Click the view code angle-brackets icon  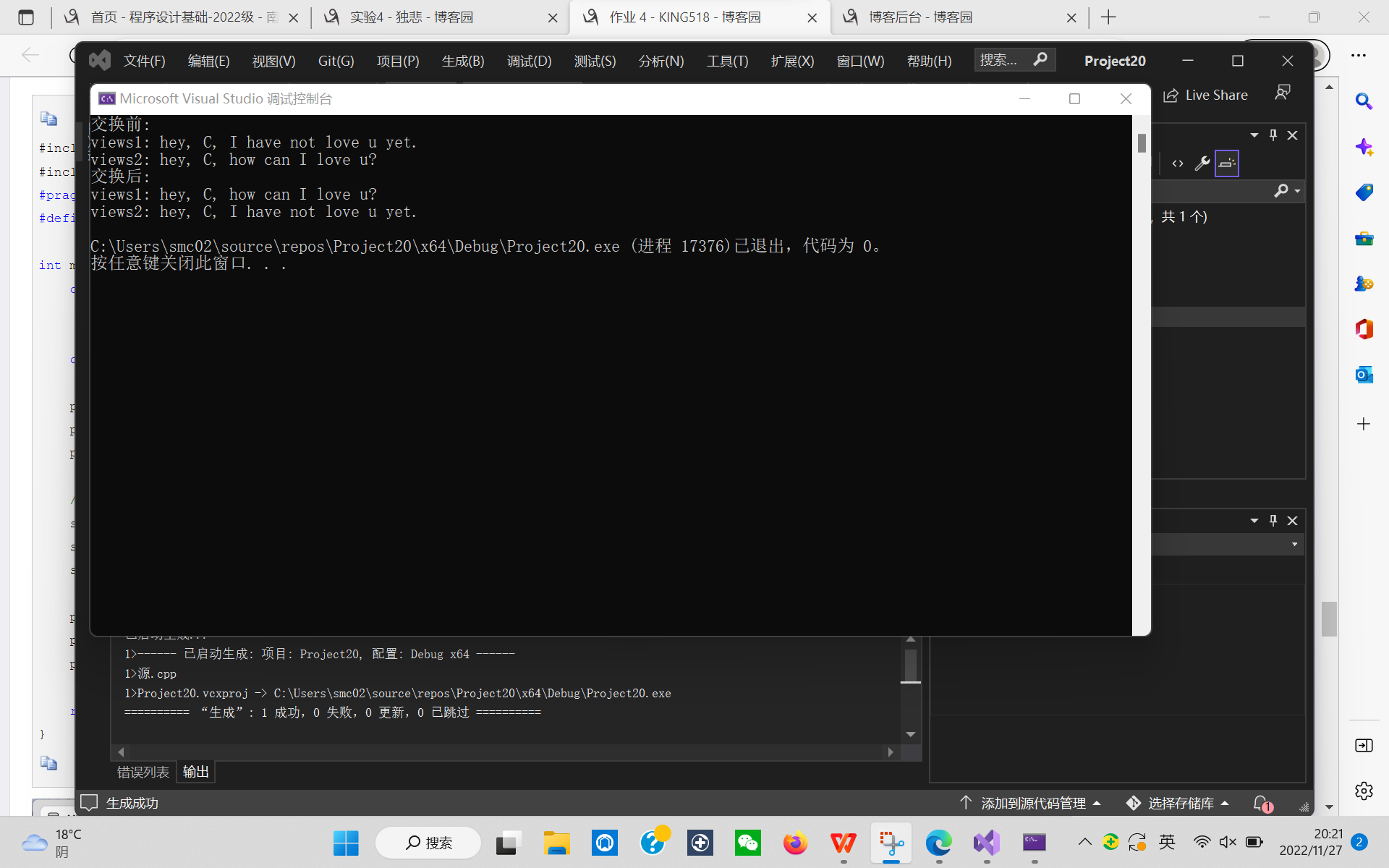tap(1178, 163)
